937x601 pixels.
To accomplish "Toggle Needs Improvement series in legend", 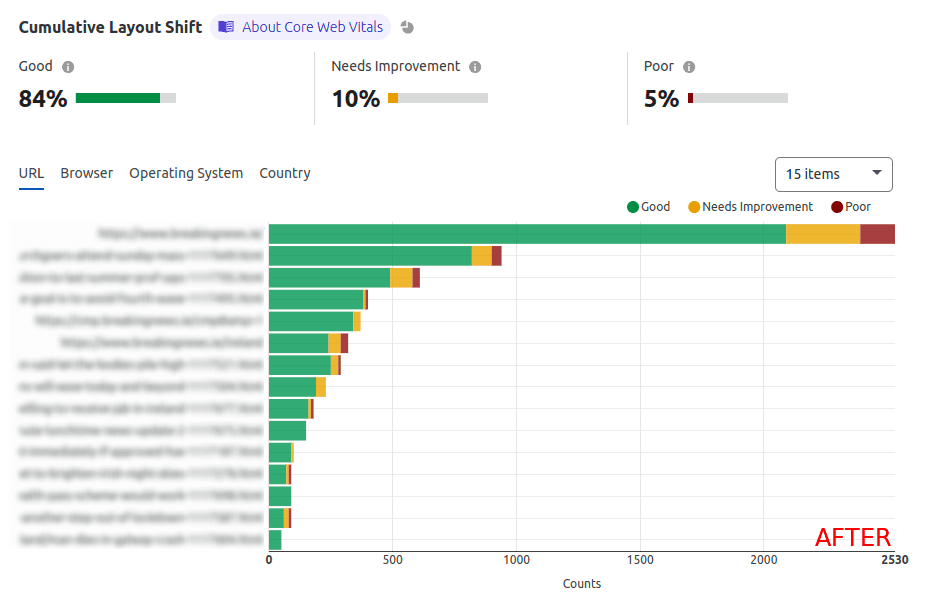I will (x=750, y=207).
